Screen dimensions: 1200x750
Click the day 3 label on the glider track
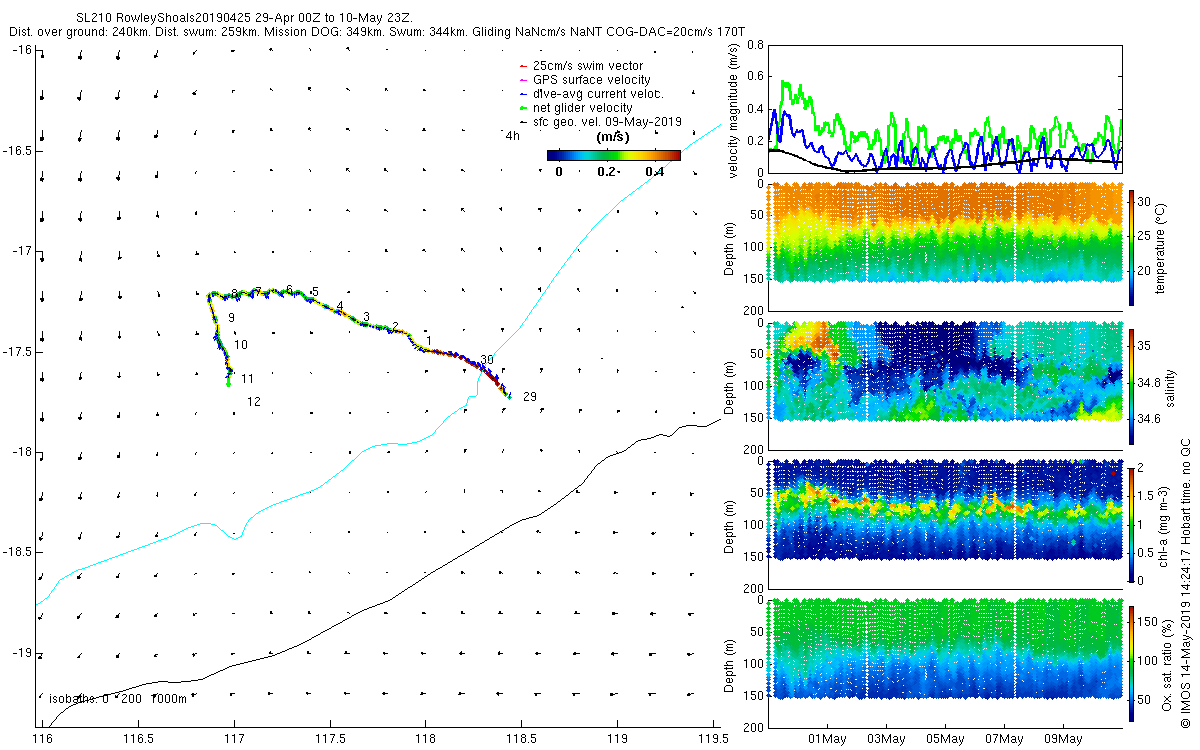point(367,317)
